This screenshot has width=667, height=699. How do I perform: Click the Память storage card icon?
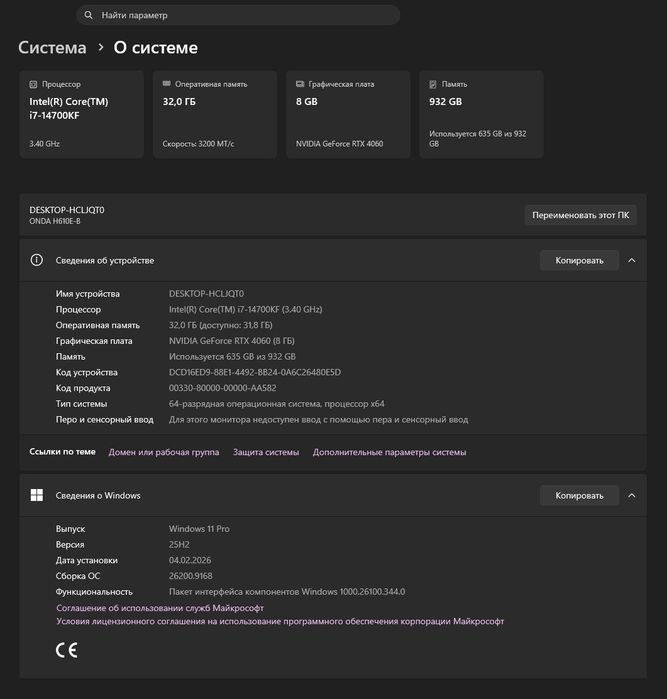433,84
